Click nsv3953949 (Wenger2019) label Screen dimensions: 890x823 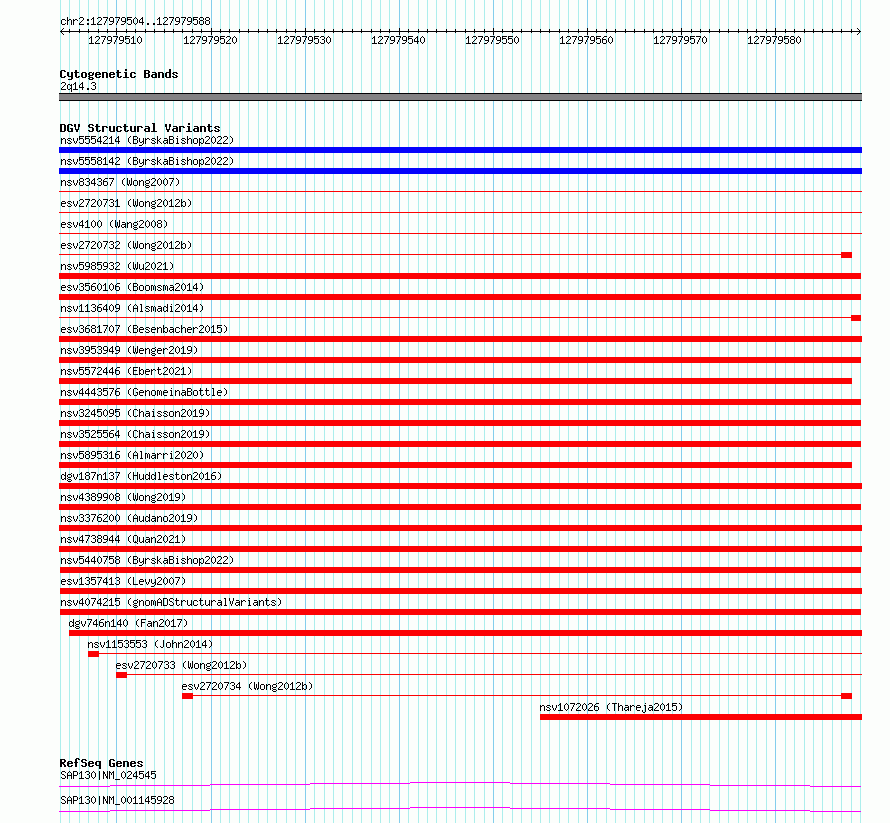point(129,350)
